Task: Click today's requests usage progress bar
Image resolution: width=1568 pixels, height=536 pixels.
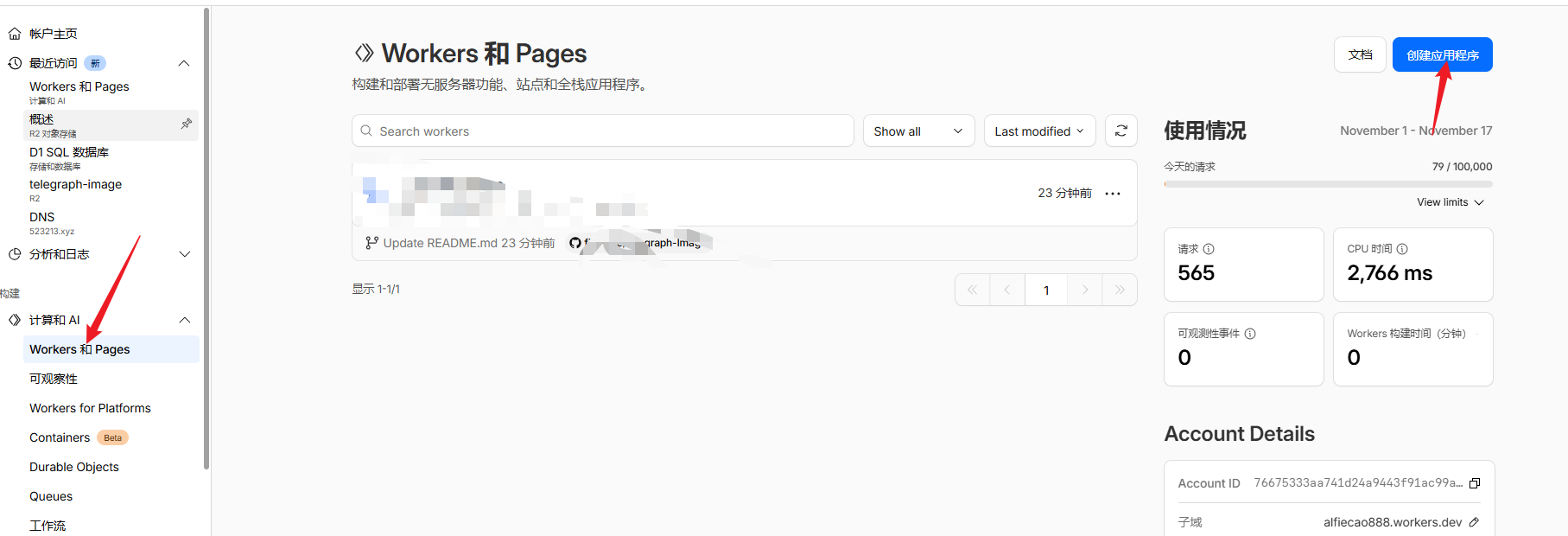Action: tap(1328, 184)
